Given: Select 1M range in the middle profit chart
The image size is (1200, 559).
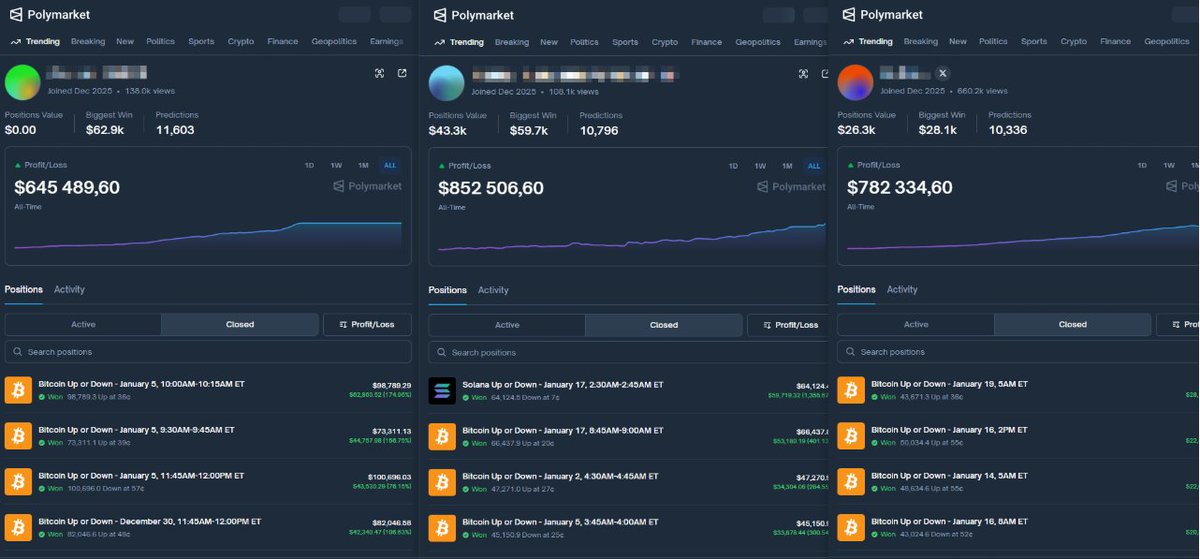Looking at the screenshot, I should [x=787, y=166].
